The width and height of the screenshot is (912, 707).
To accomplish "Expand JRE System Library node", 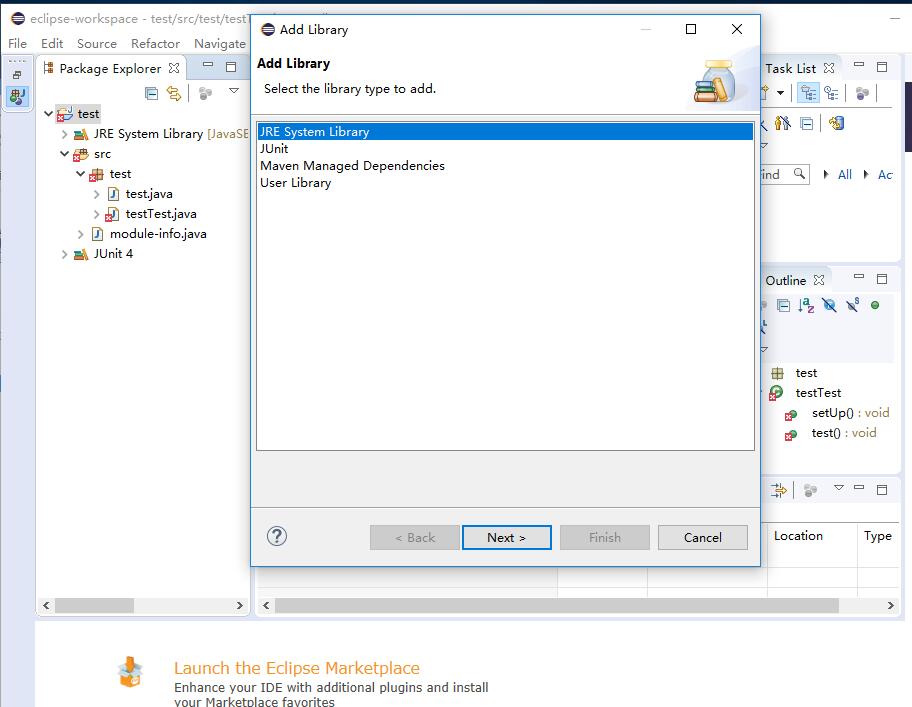I will click(x=65, y=134).
